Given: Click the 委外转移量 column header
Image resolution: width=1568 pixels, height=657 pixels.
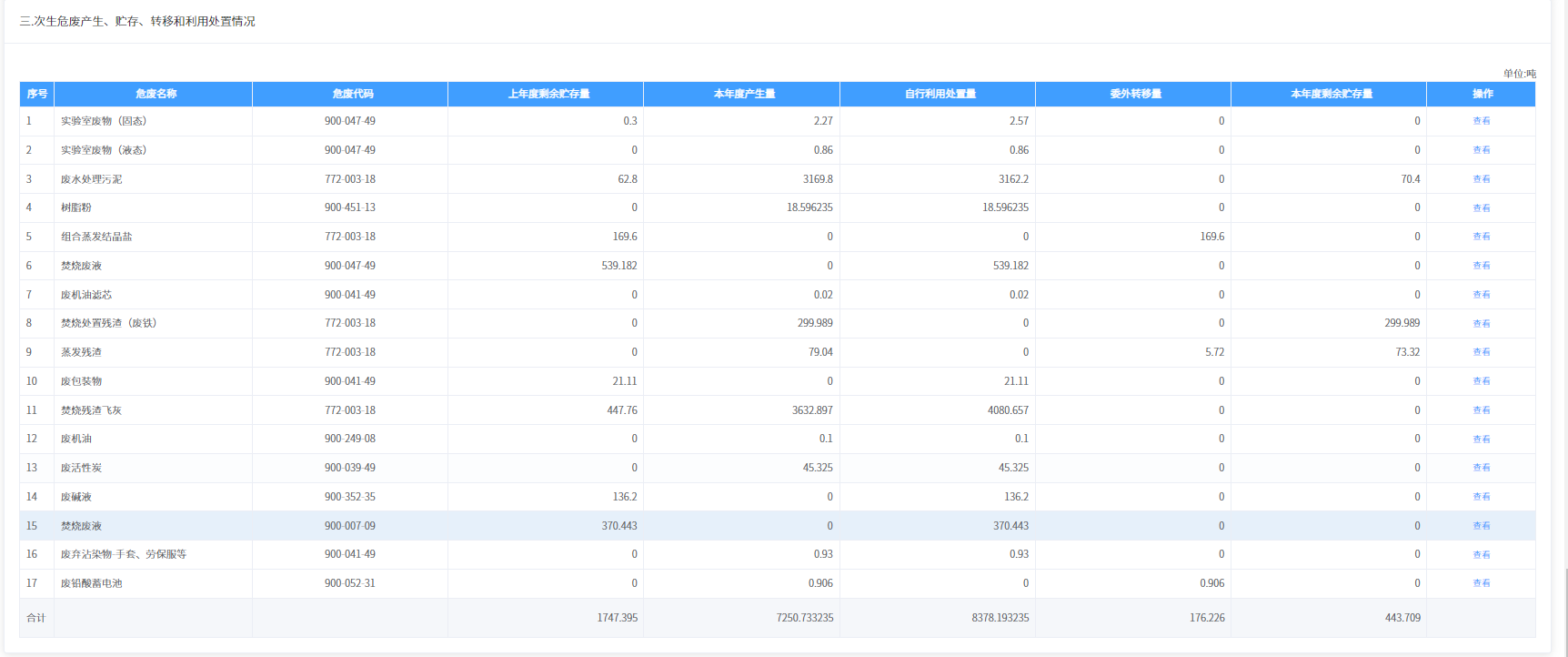Looking at the screenshot, I should 1135,94.
